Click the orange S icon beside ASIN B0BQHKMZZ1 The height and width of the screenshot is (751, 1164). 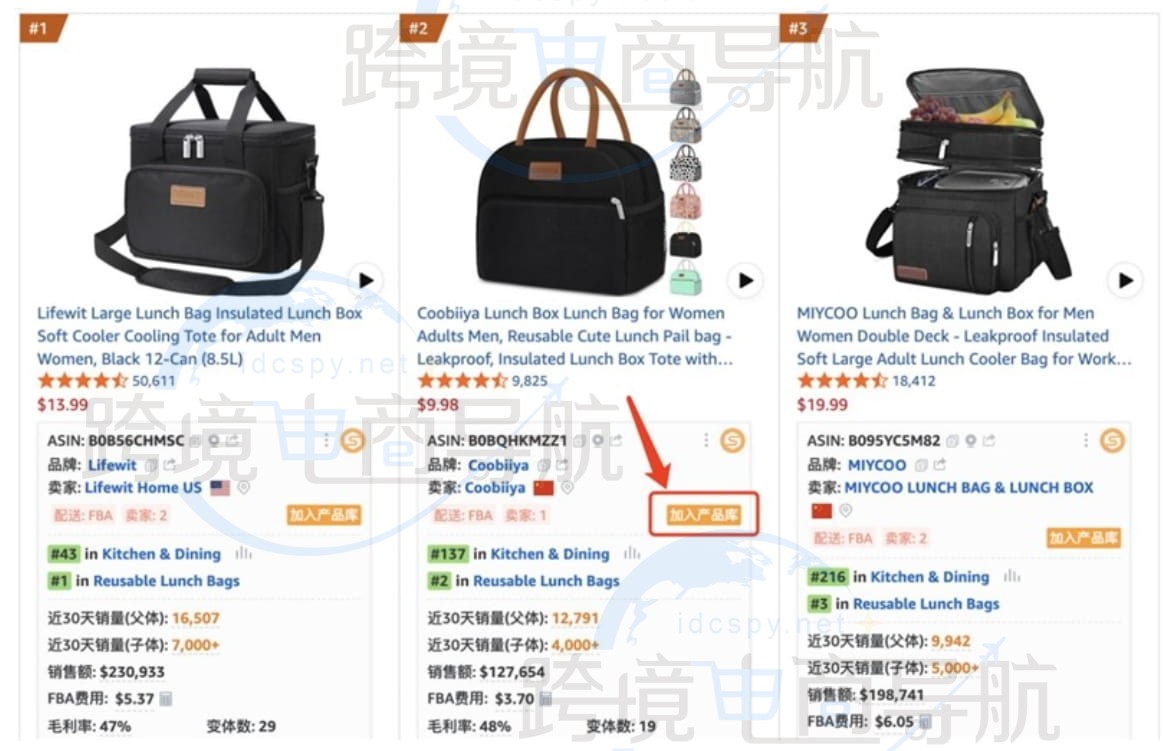[x=733, y=441]
